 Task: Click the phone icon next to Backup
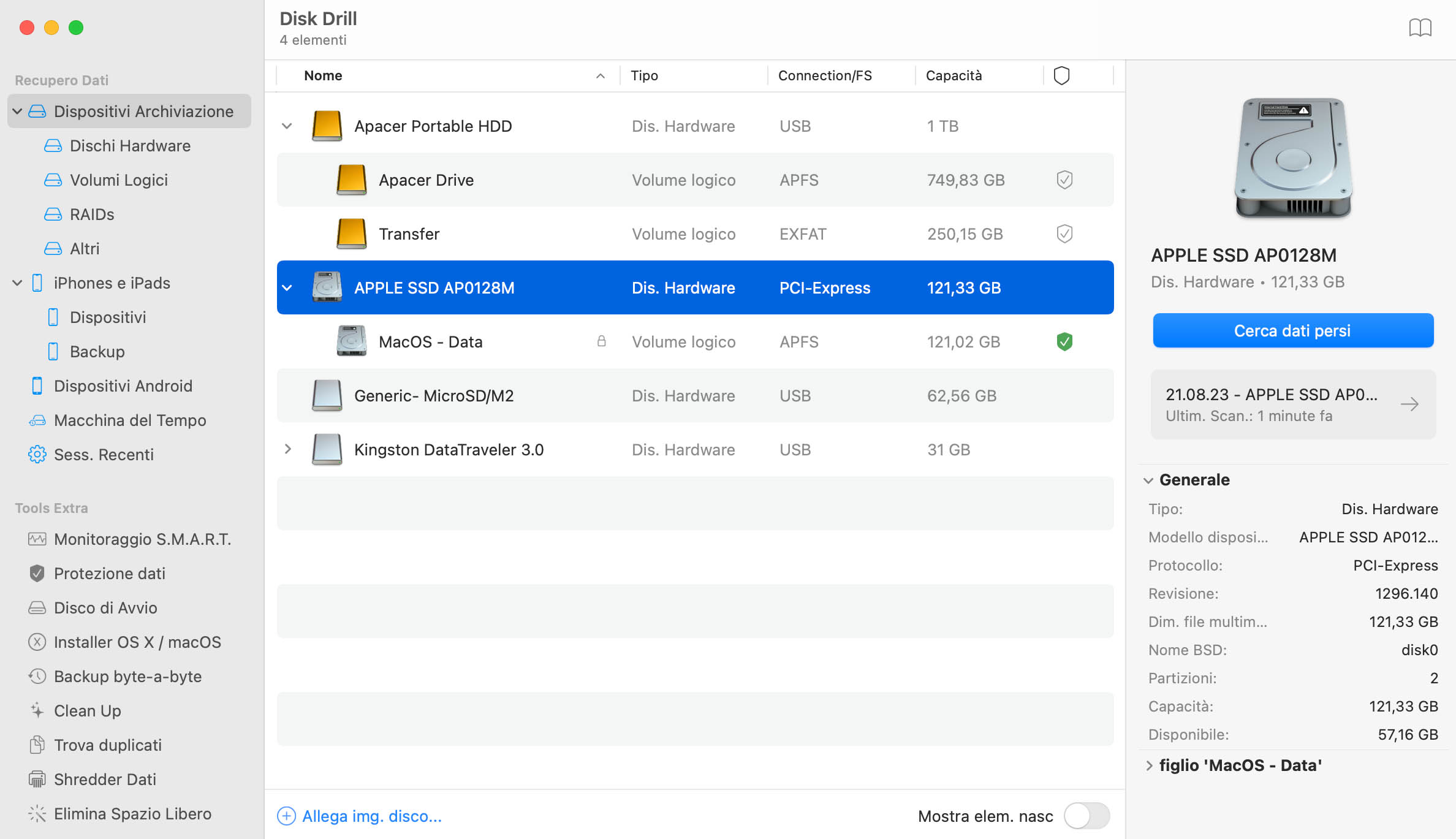[53, 351]
